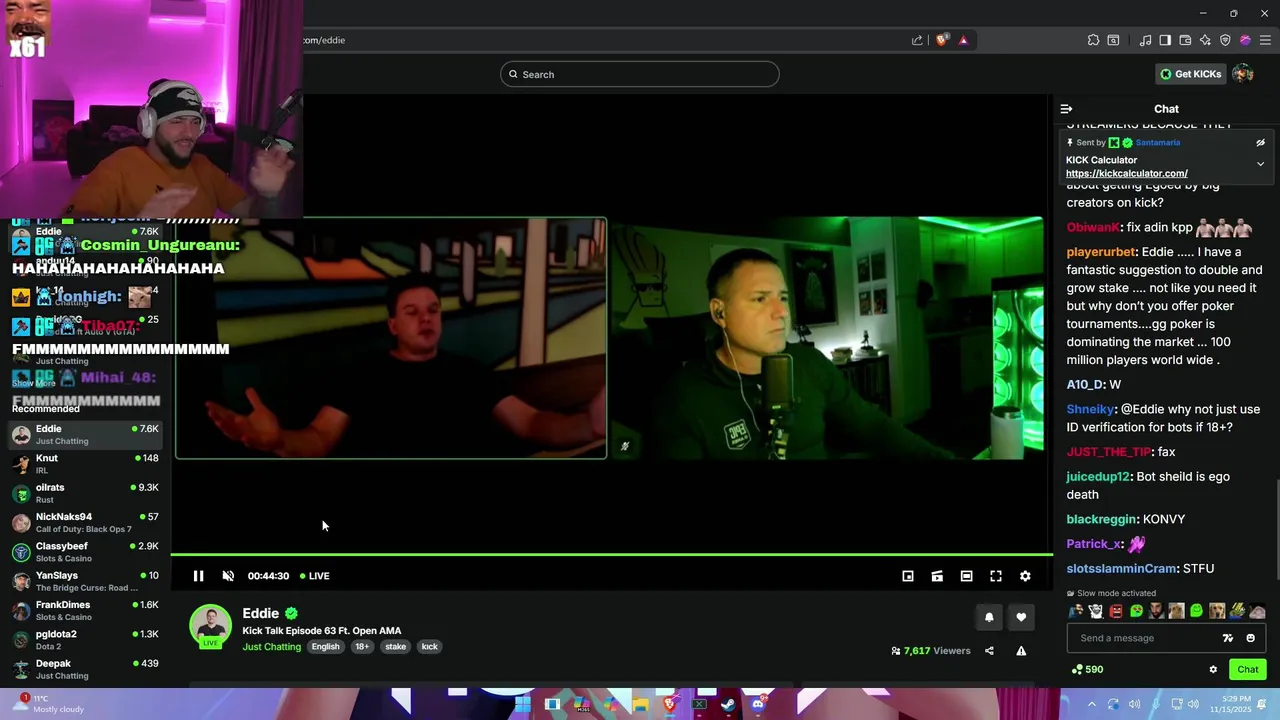Collapse the chat panel

click(1066, 109)
